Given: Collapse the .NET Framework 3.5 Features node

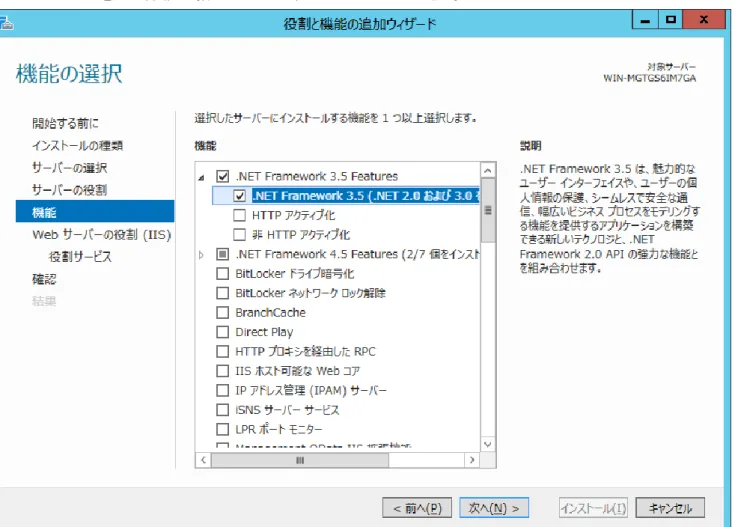Looking at the screenshot, I should click(x=202, y=178).
